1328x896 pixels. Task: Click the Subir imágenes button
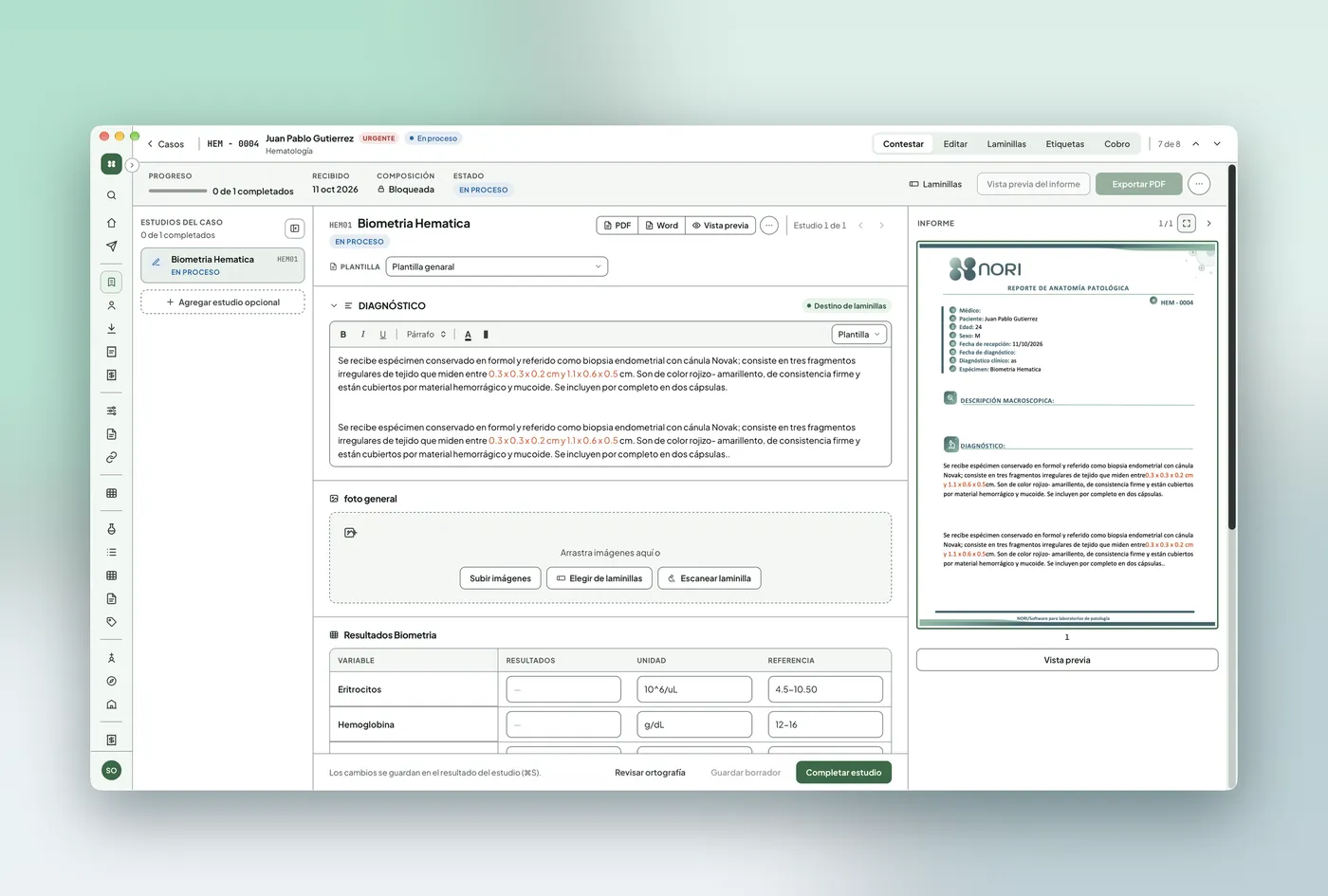pos(500,578)
